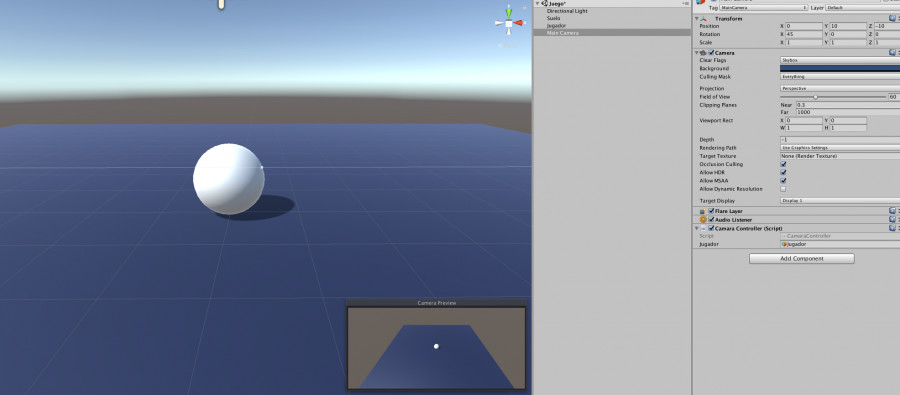Screen dimensions: 900x395
Task: Click the scene orientation gizmo cube
Action: coord(509,23)
